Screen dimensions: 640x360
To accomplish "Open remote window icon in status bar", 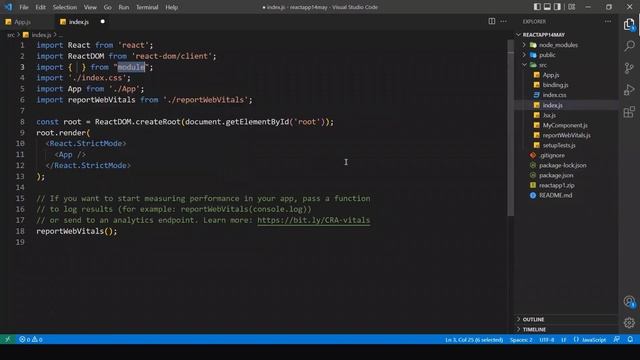I will (7, 339).
